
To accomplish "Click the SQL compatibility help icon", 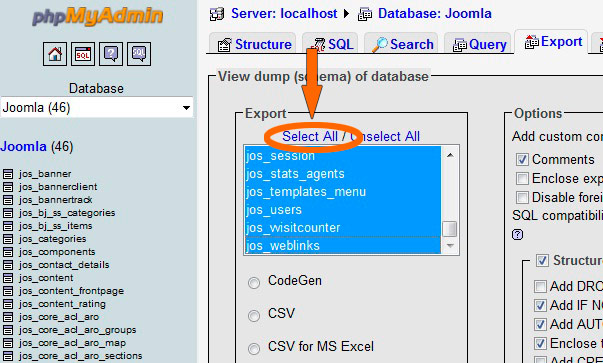I will (518, 234).
